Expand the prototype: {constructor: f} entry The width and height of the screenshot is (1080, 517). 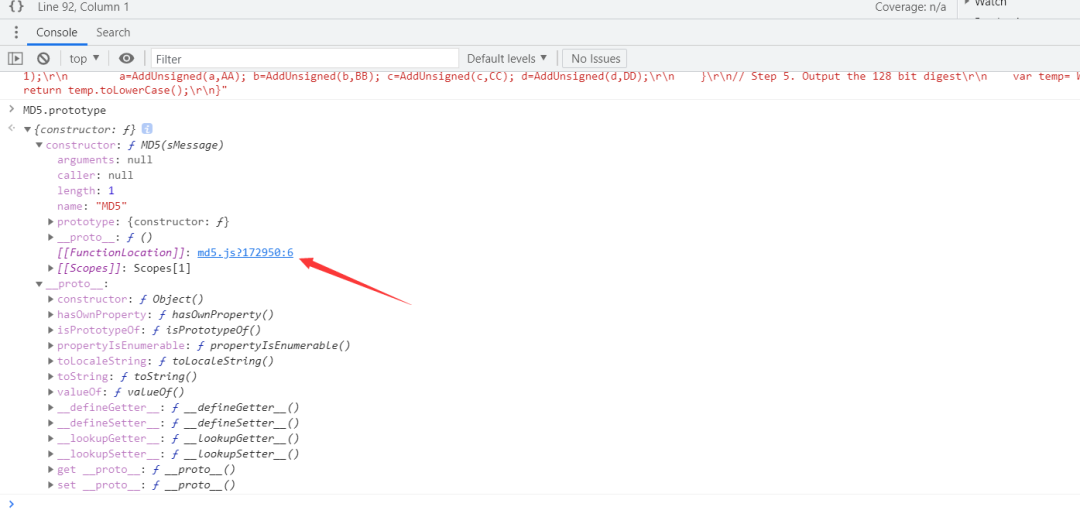51,222
